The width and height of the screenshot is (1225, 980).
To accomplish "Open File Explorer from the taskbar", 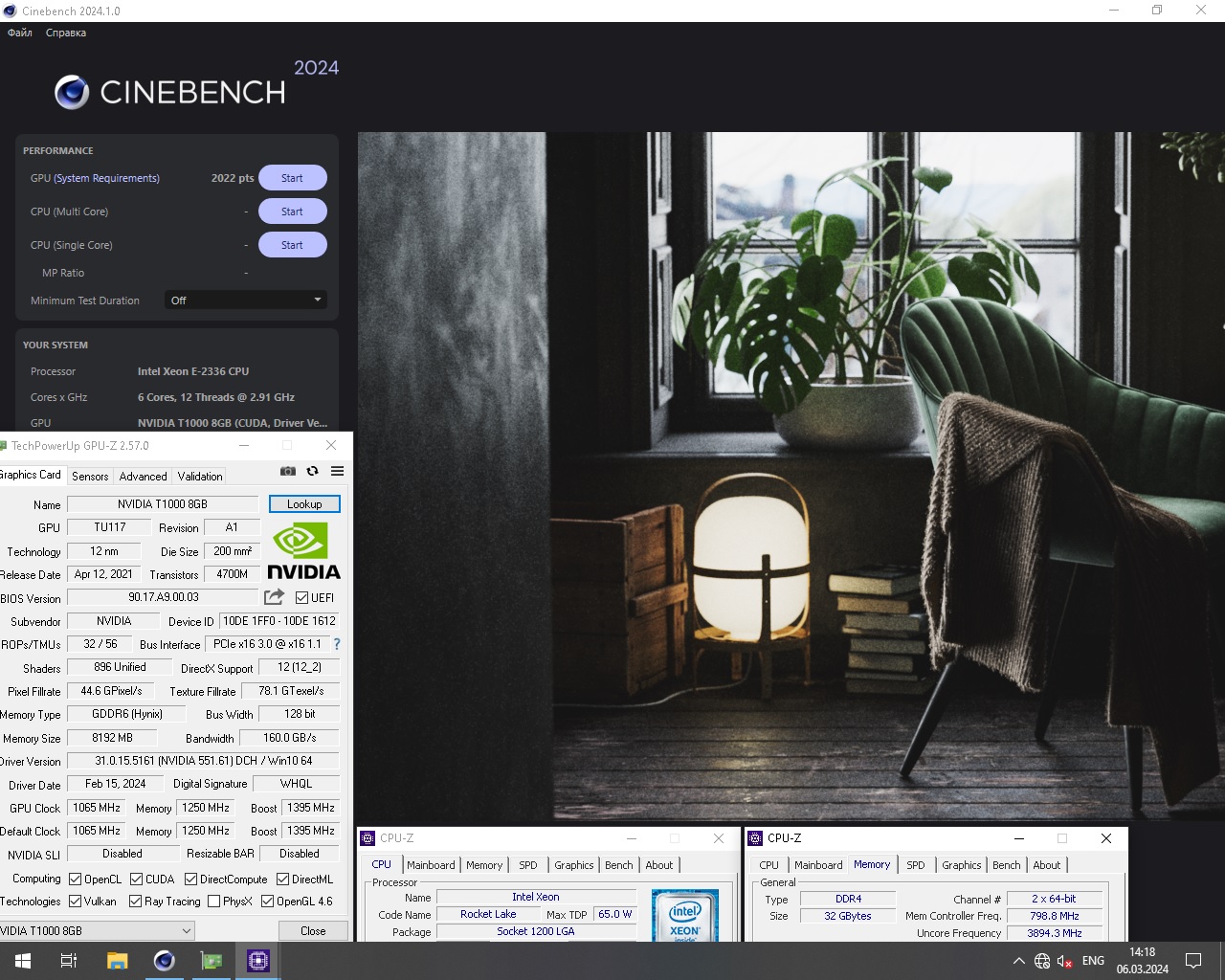I will 117,961.
